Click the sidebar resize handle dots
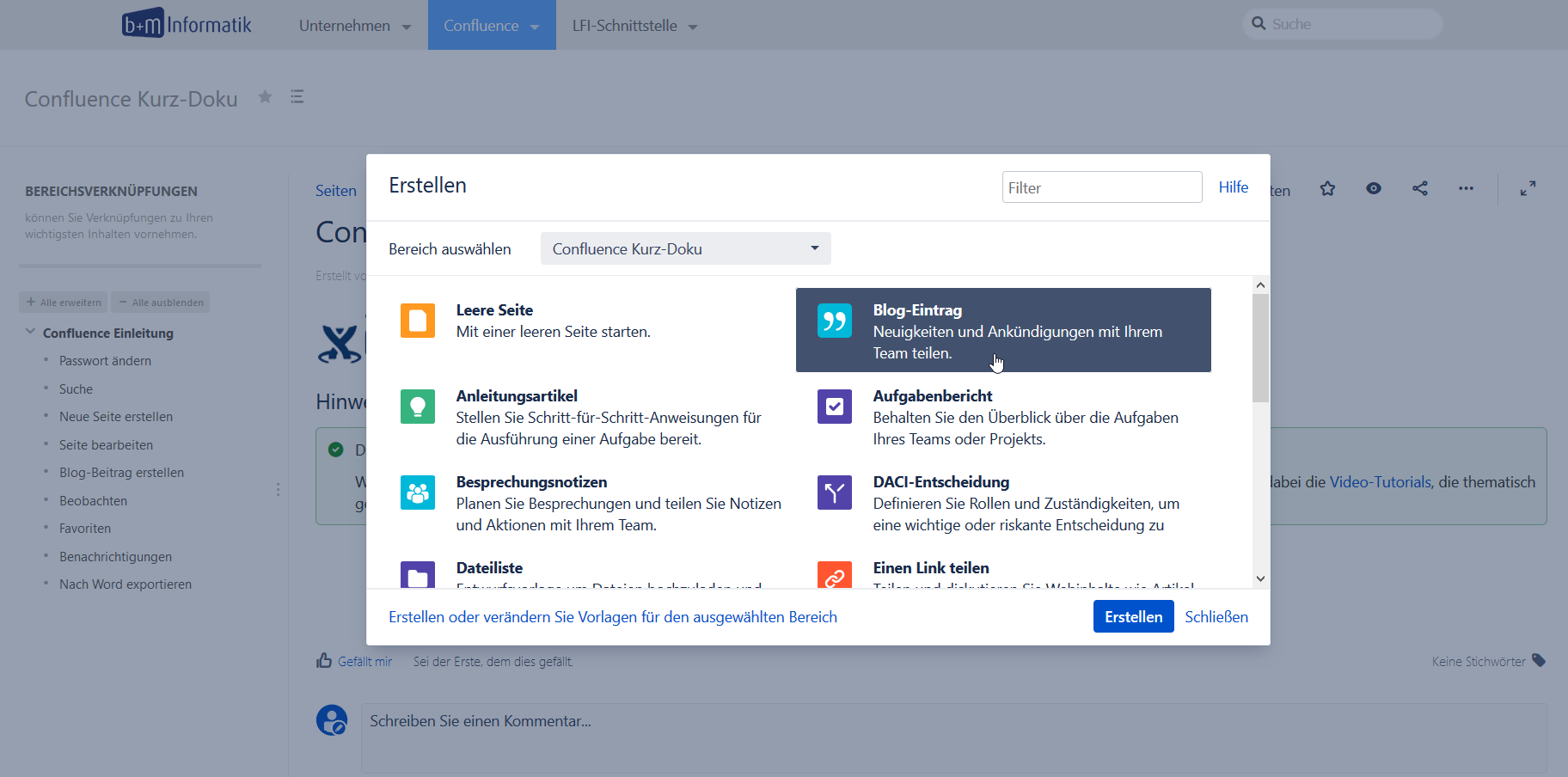The height and width of the screenshot is (777, 1568). click(x=278, y=489)
